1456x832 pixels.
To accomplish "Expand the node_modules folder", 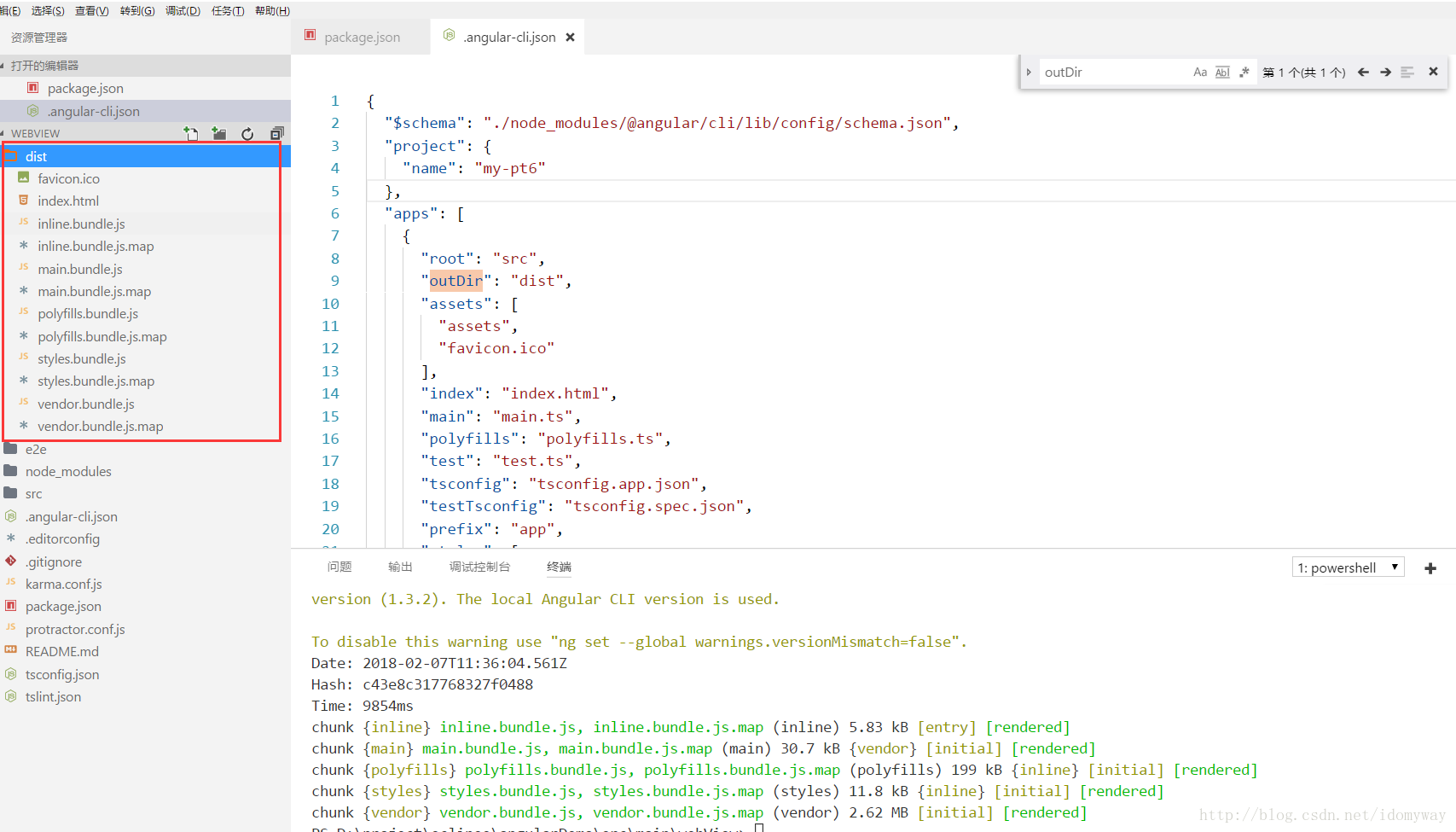I will tap(145, 471).
